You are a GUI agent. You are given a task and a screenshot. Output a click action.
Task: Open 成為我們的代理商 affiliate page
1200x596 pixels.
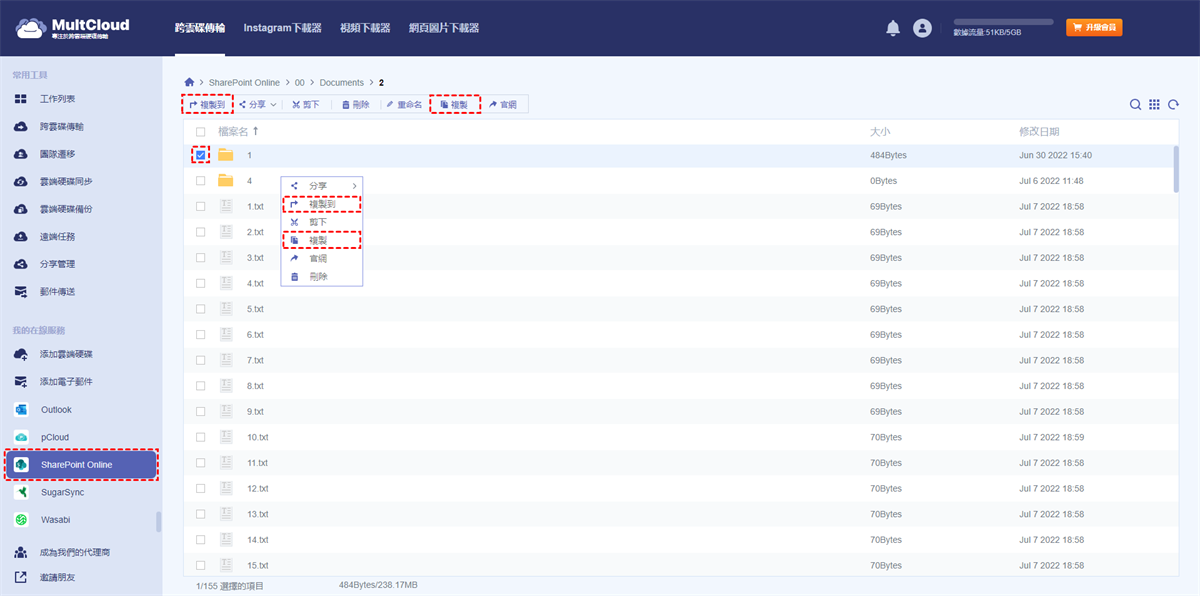75,552
